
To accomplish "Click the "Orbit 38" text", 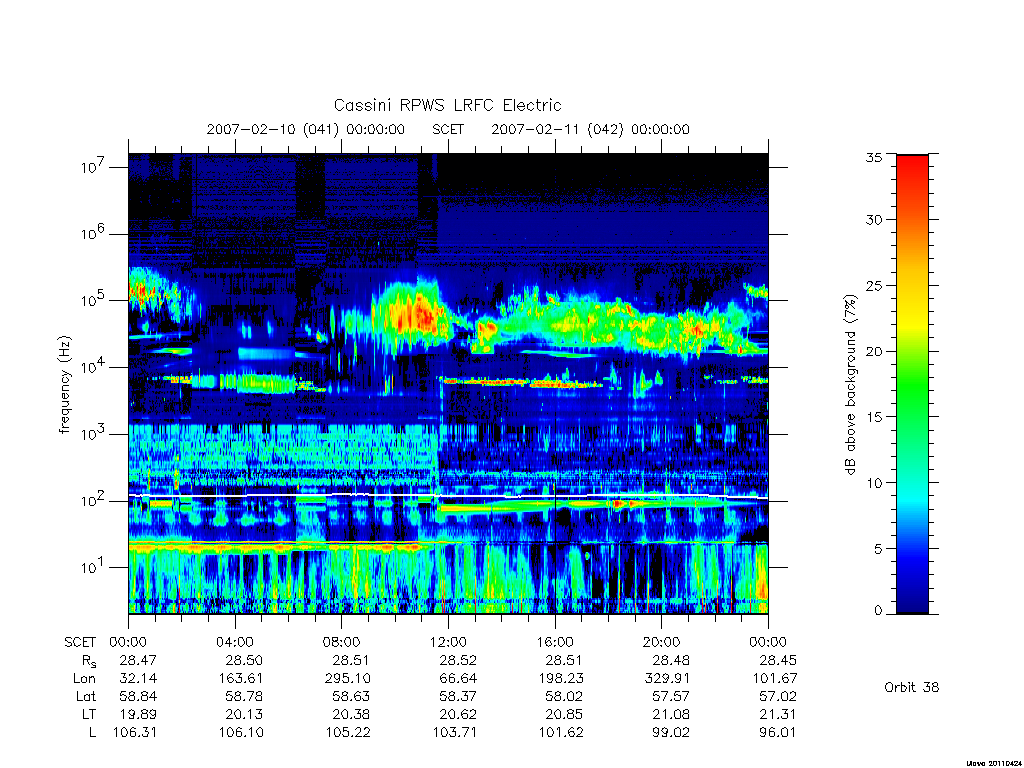I will point(912,687).
